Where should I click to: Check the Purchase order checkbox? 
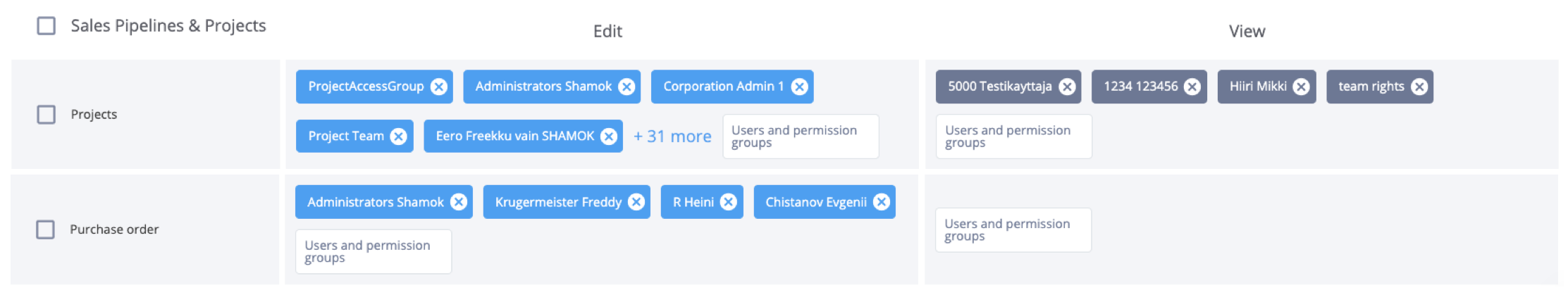[46, 229]
